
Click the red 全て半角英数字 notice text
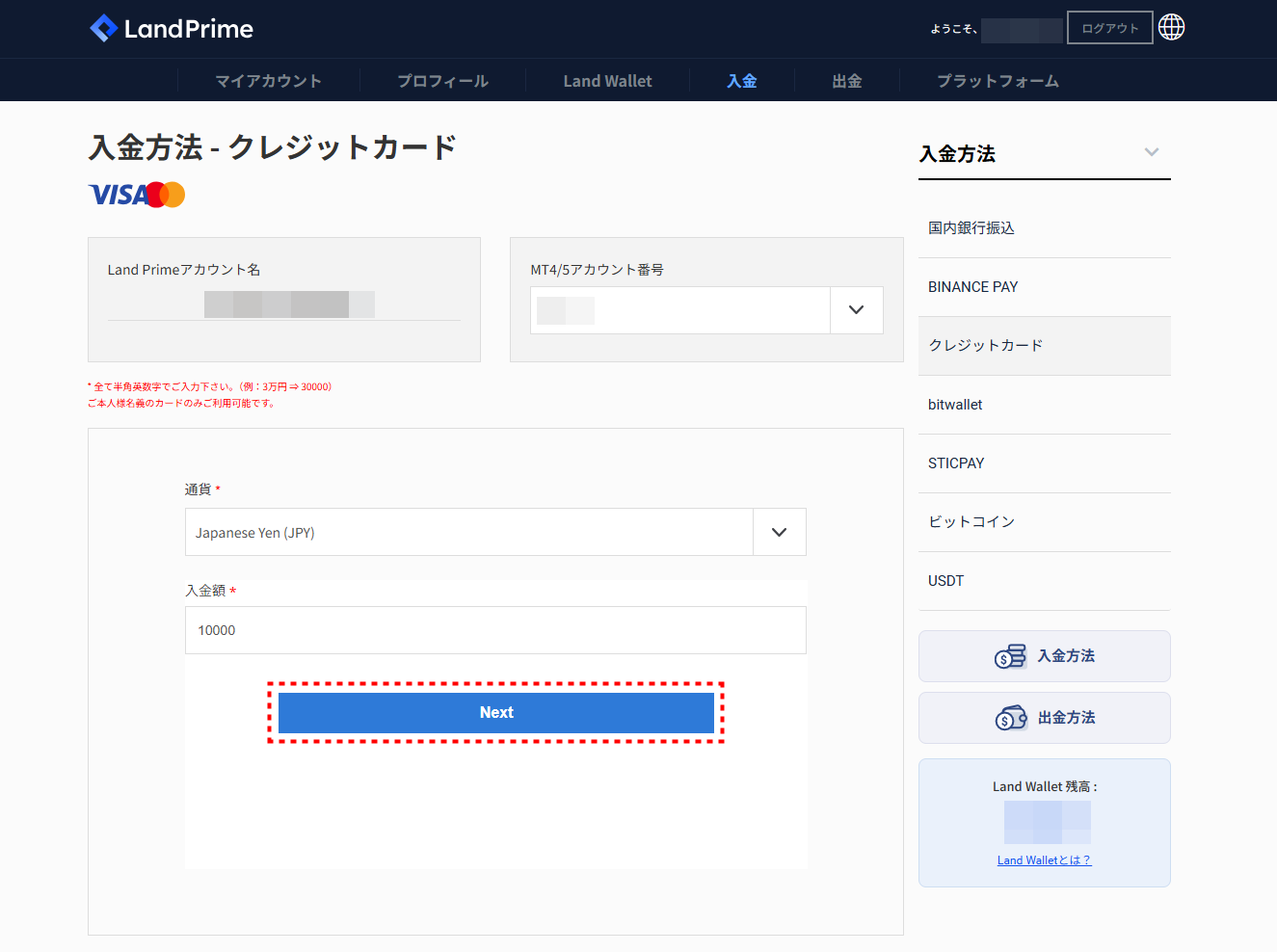click(209, 387)
